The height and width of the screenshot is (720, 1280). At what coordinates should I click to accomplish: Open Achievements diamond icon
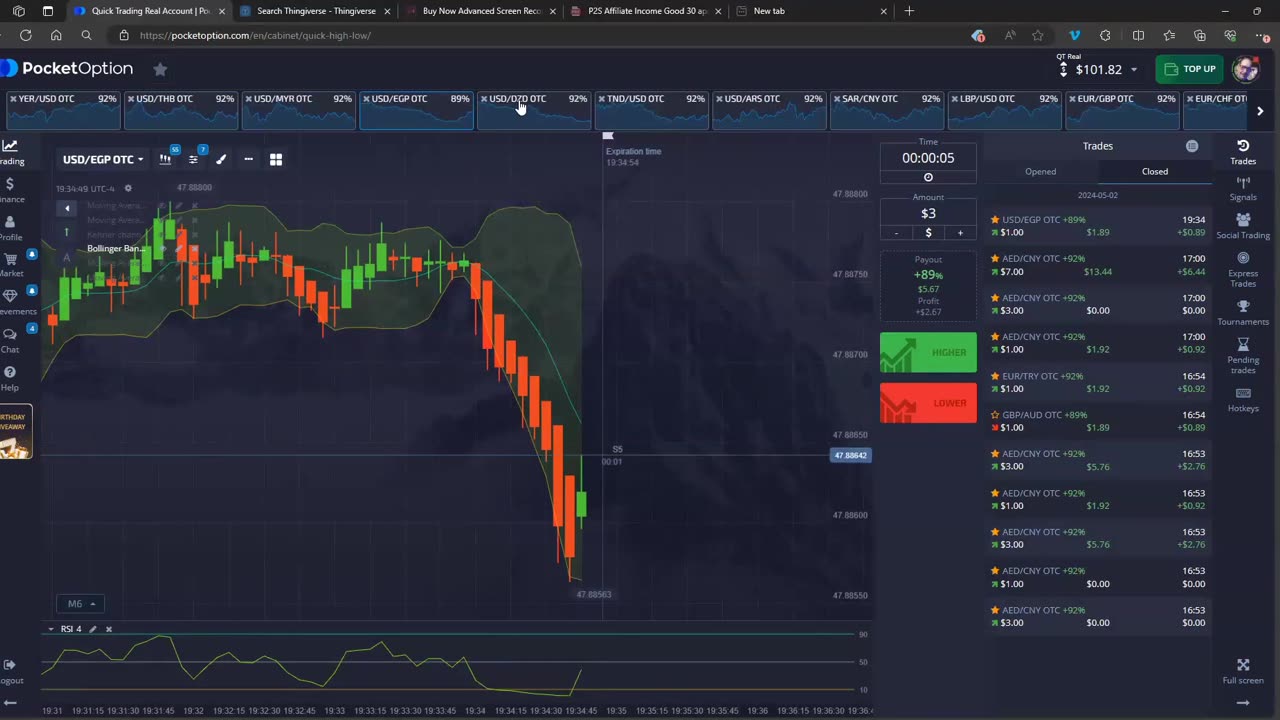pyautogui.click(x=10, y=302)
